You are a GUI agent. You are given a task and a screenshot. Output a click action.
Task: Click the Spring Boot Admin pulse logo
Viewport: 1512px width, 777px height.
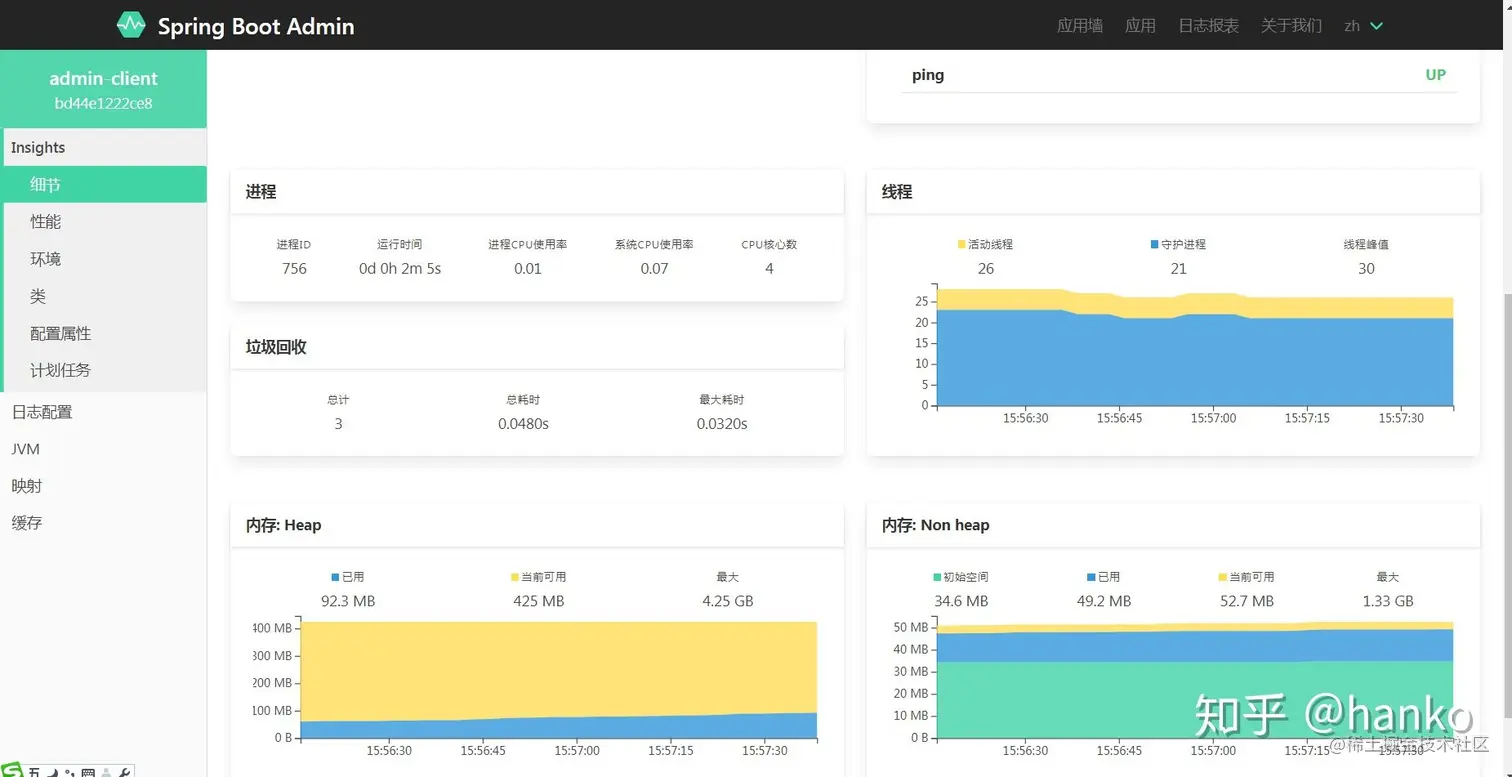[x=131, y=25]
